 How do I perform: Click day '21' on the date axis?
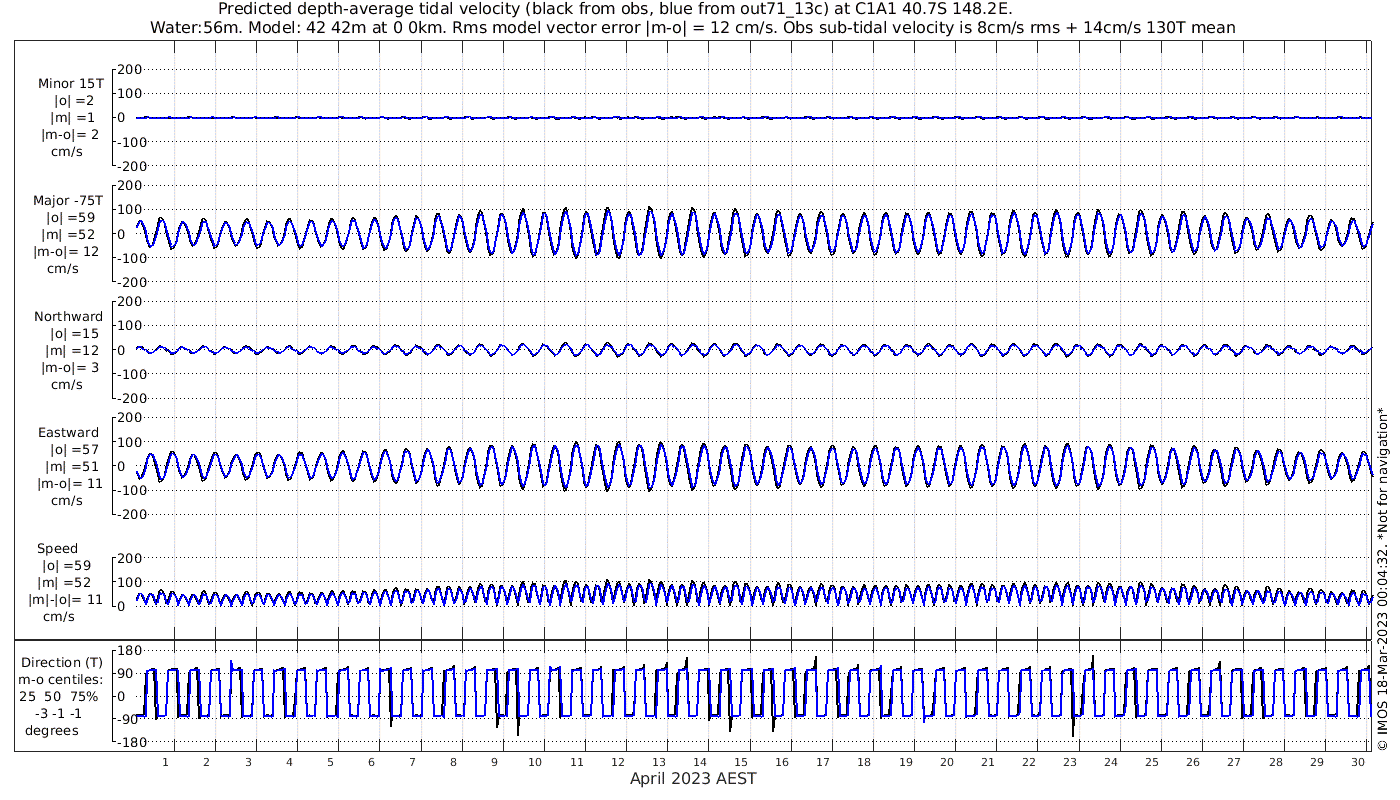987,762
